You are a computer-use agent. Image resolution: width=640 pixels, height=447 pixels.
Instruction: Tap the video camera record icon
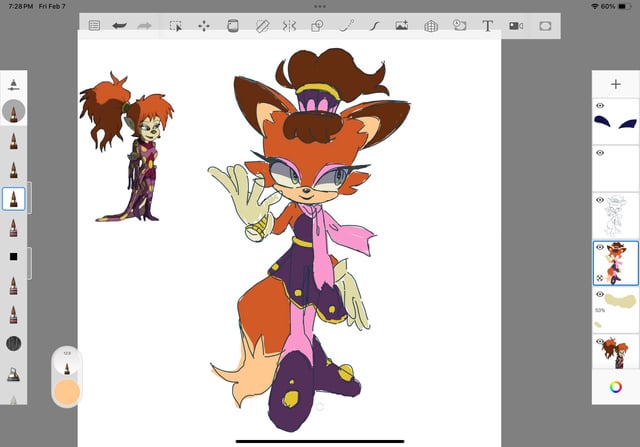(516, 26)
